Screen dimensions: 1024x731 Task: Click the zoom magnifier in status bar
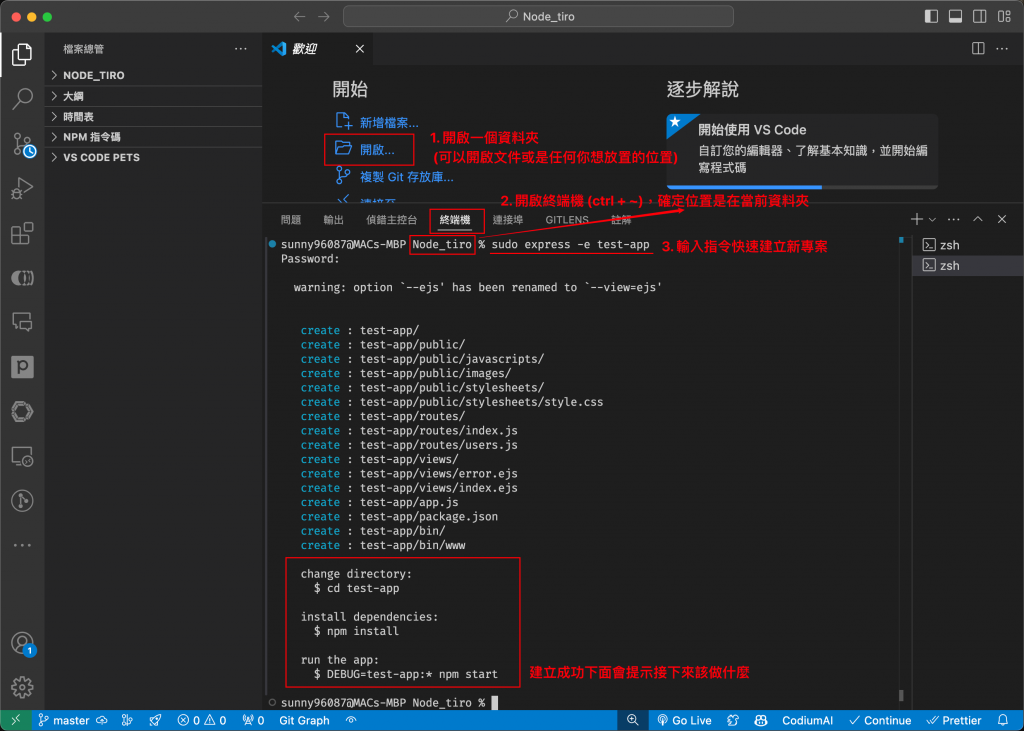[632, 720]
